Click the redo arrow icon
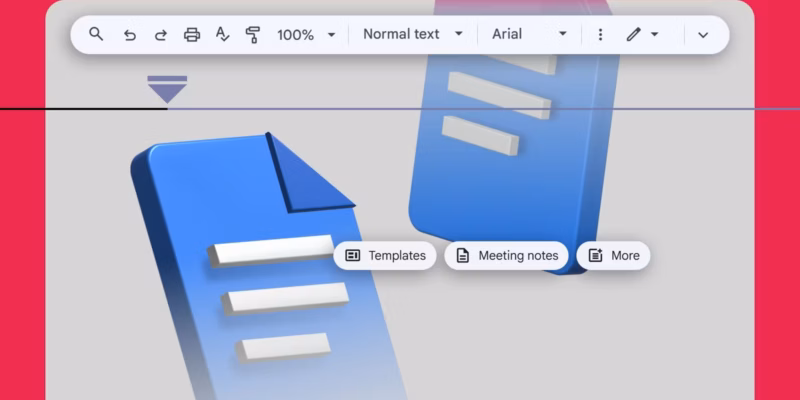800x400 pixels. pyautogui.click(x=160, y=35)
